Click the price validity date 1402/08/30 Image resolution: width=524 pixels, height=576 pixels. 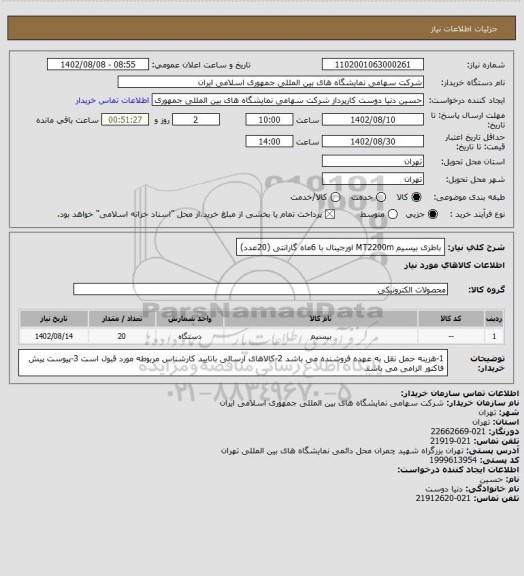(373, 142)
